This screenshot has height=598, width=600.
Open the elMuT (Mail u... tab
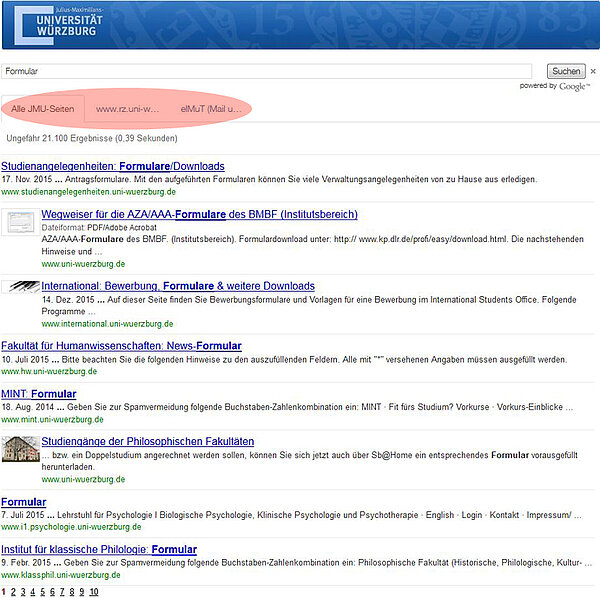(x=211, y=108)
